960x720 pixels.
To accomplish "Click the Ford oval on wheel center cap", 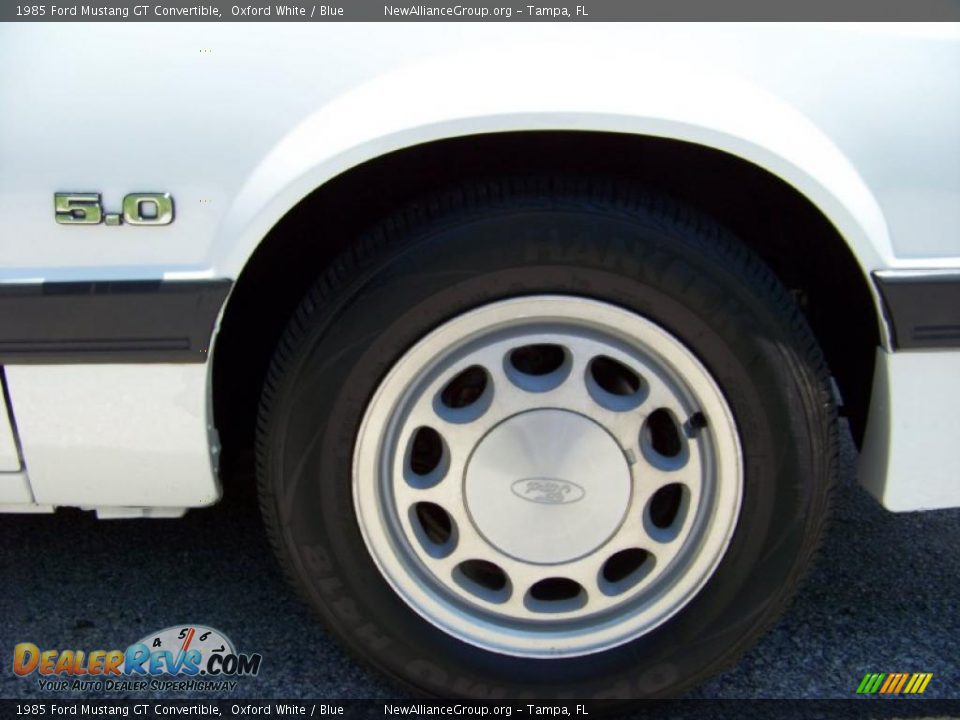I will (547, 490).
